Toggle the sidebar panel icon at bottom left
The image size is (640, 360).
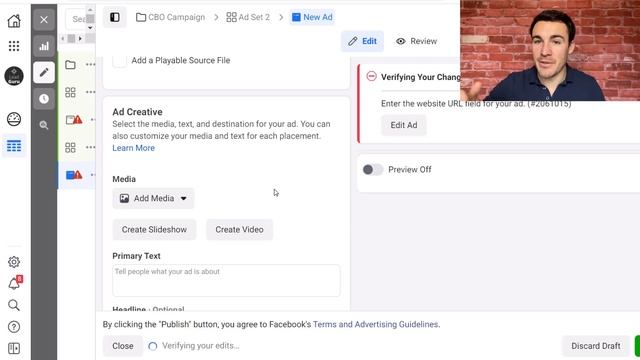(14, 348)
